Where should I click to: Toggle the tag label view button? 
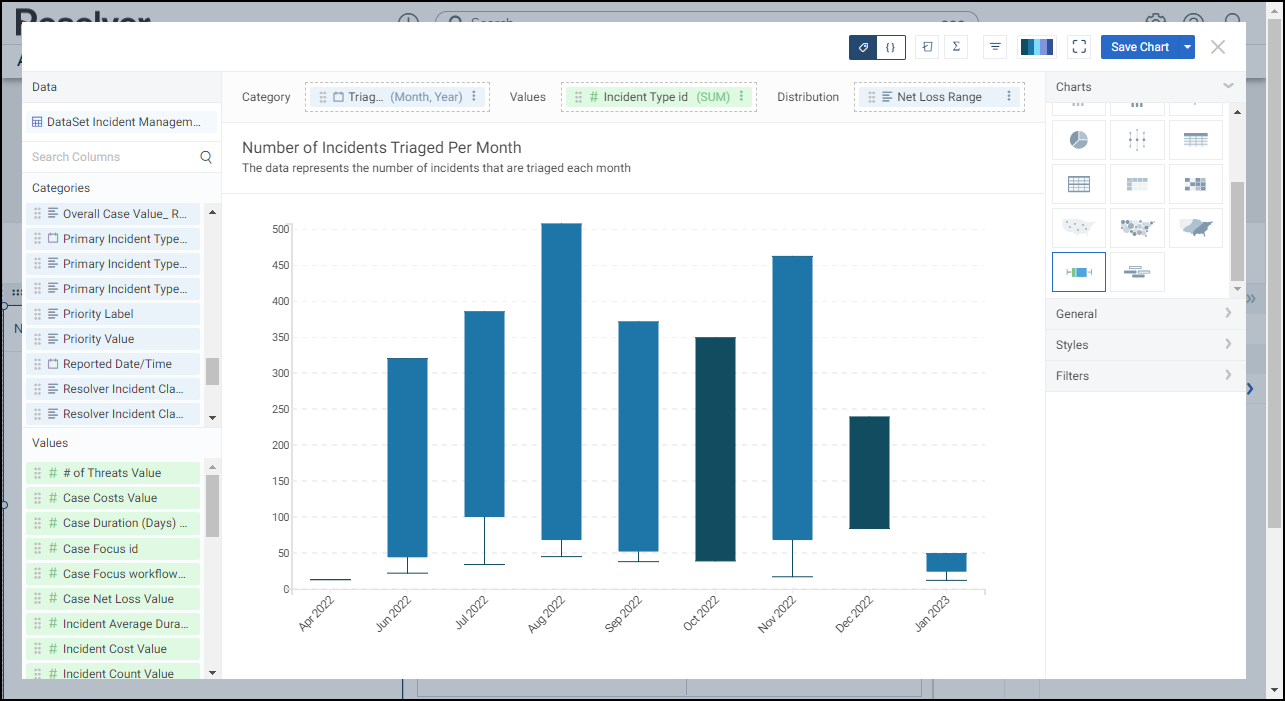point(863,47)
